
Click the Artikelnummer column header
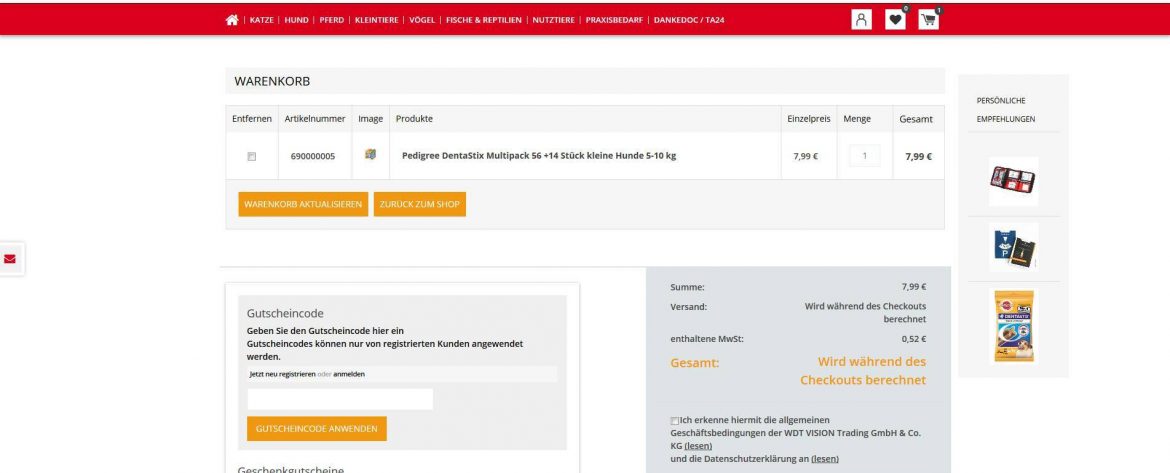[315, 119]
